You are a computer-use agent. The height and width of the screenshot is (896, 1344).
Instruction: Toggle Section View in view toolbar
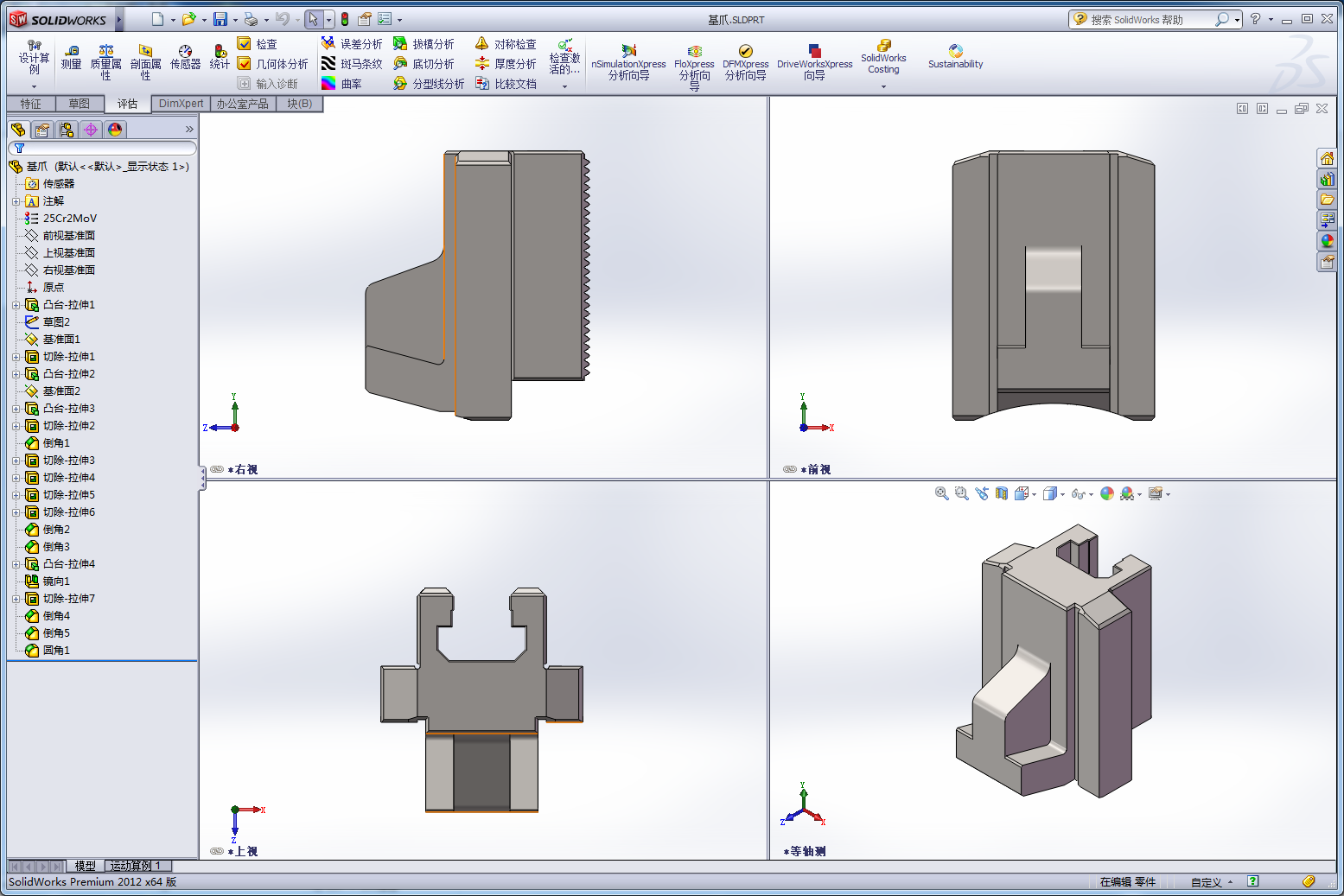point(1002,493)
